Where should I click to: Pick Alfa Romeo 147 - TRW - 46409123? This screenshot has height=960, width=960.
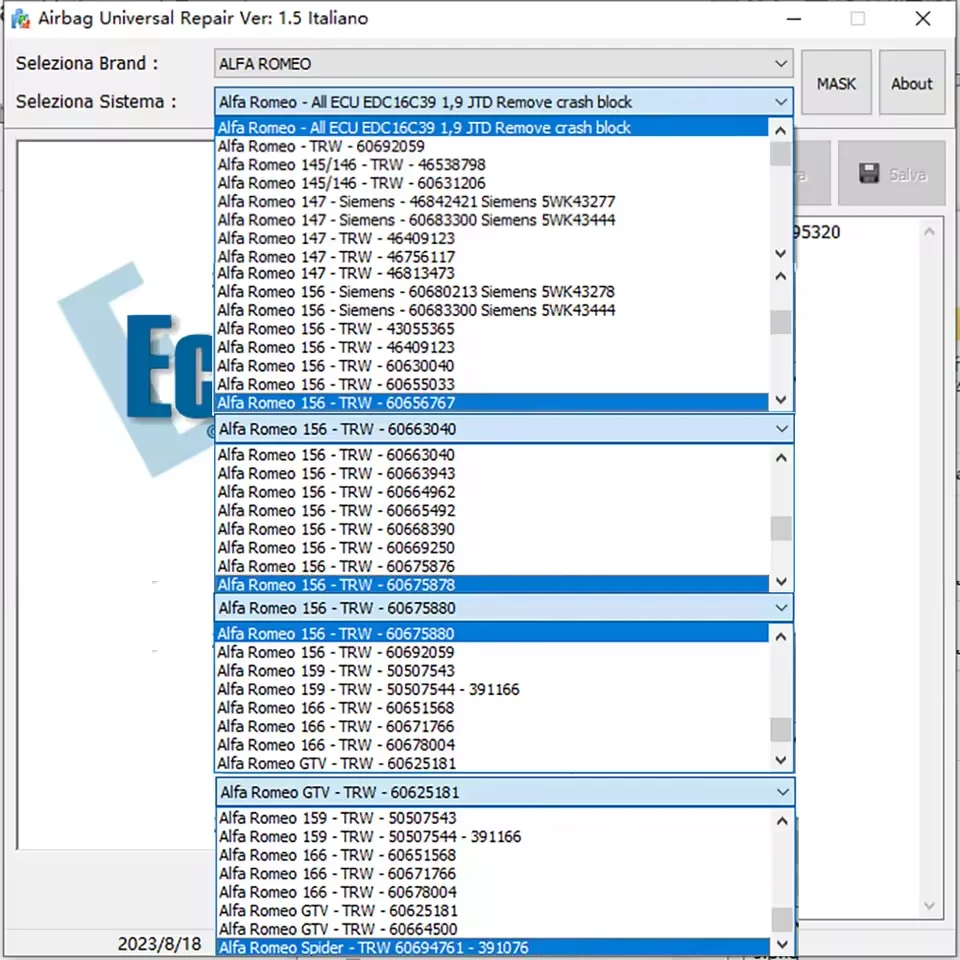(x=492, y=238)
